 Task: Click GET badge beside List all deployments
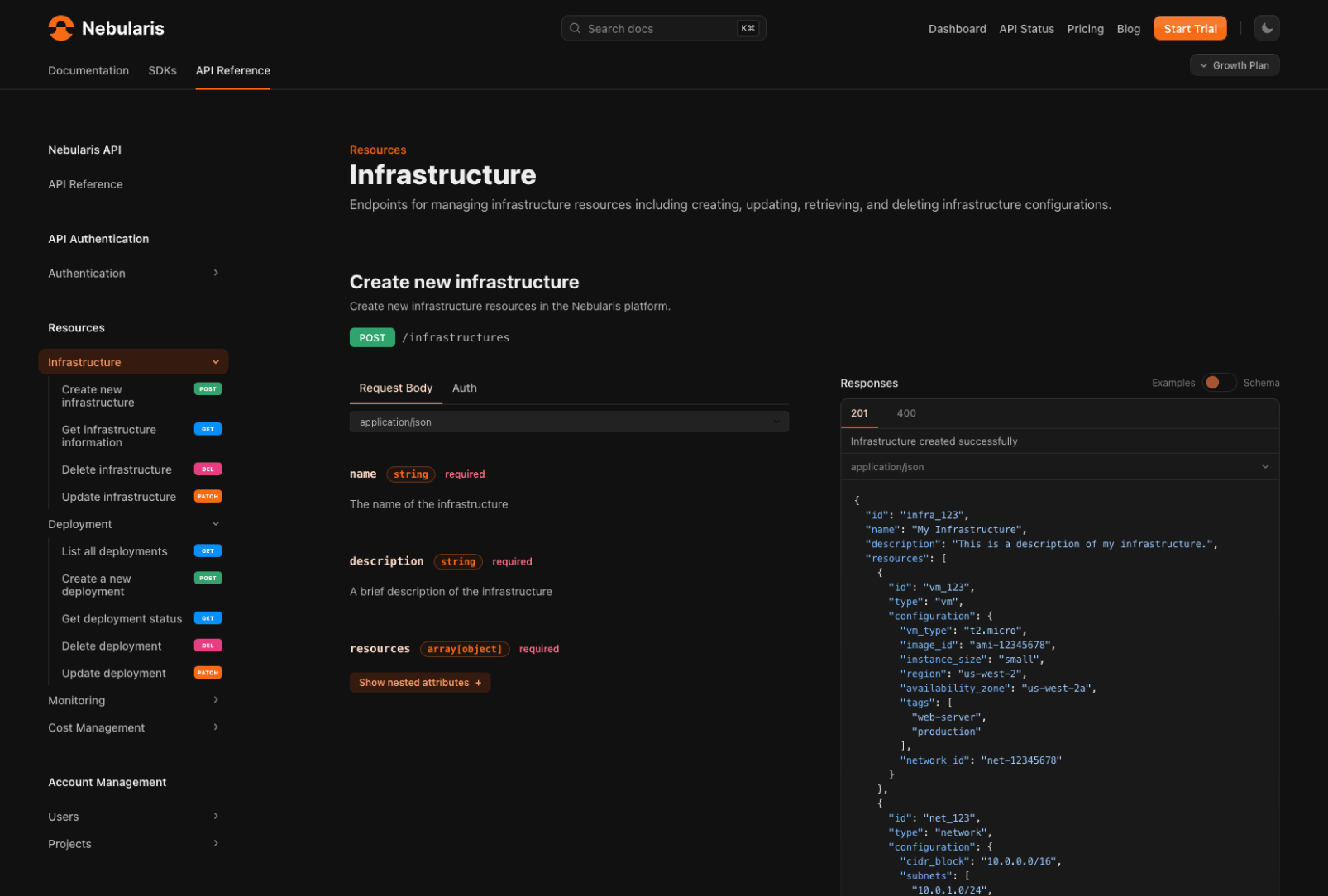208,550
